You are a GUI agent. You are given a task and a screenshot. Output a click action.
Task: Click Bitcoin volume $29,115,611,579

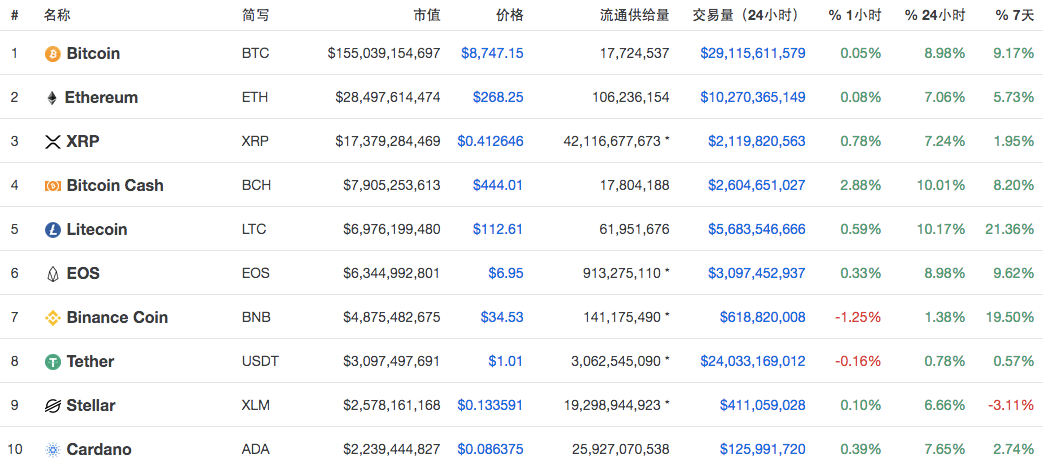coord(753,53)
